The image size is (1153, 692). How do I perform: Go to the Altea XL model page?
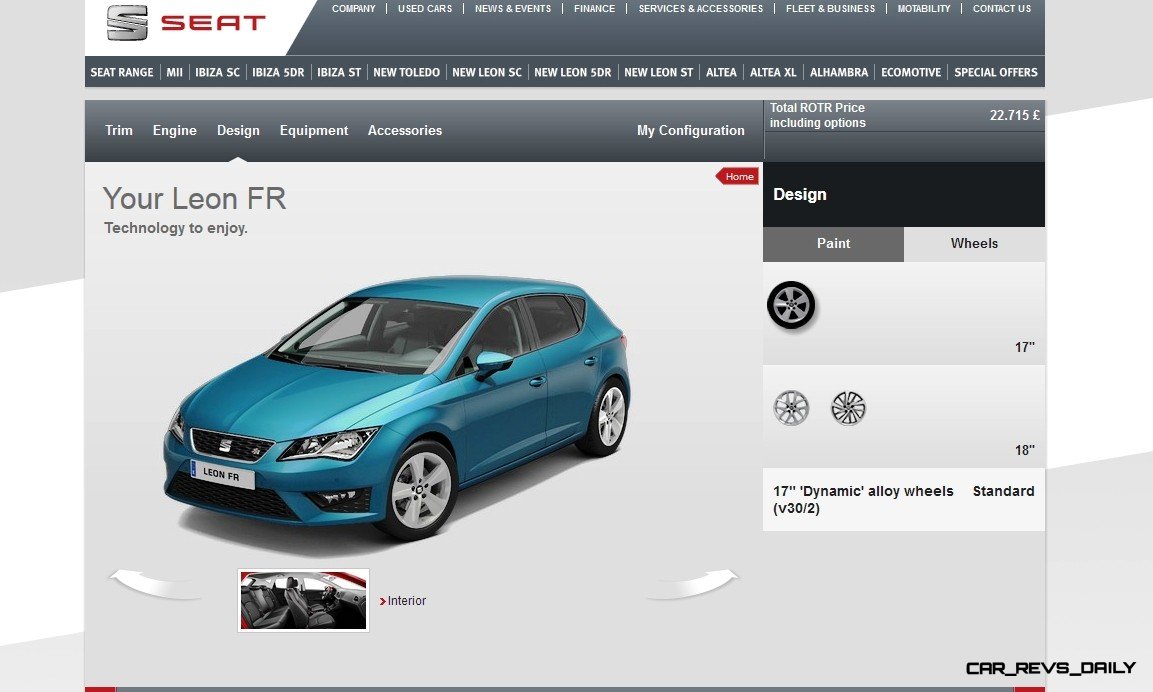pyautogui.click(x=774, y=72)
